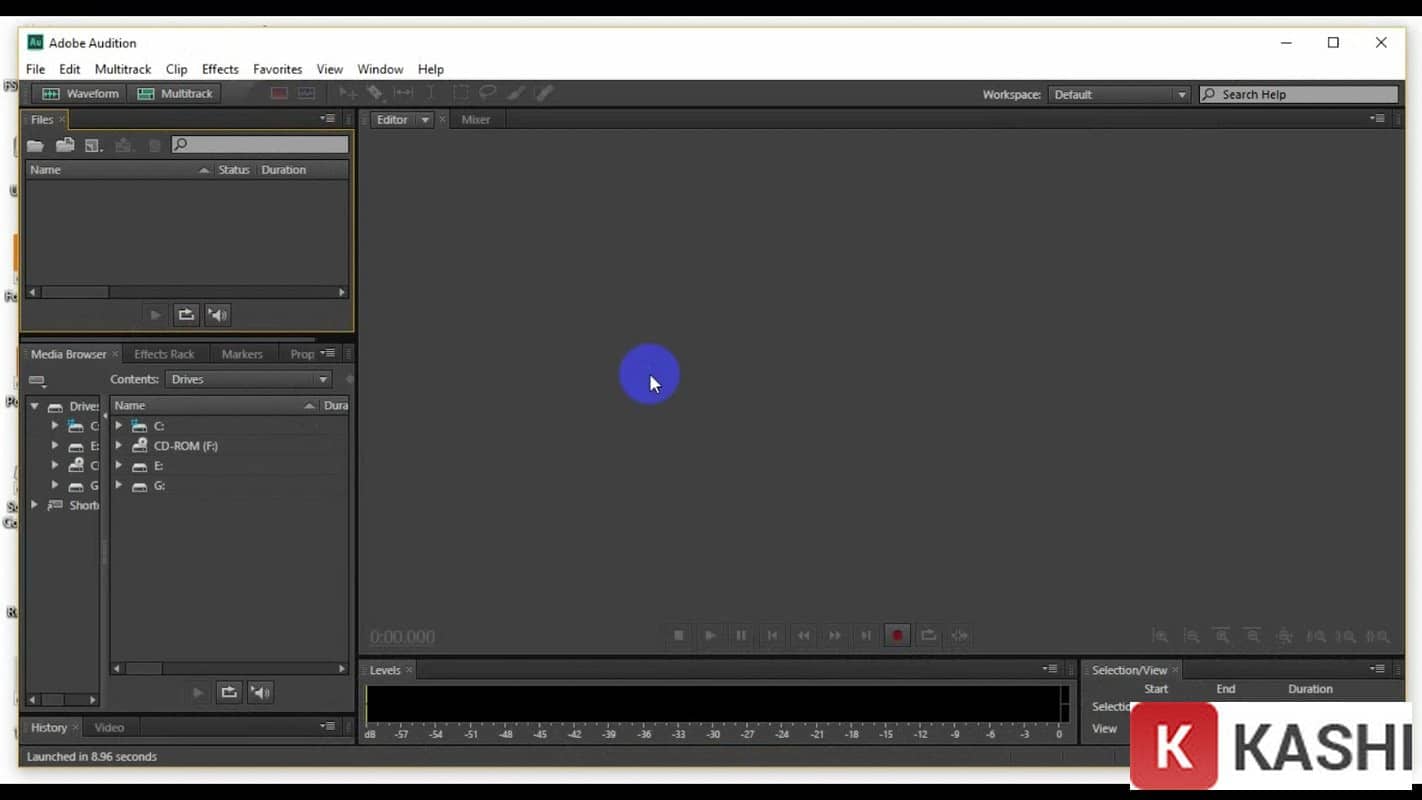Select the Spot Healing Brush tool
Screen dimensions: 1422x800
coord(544,93)
